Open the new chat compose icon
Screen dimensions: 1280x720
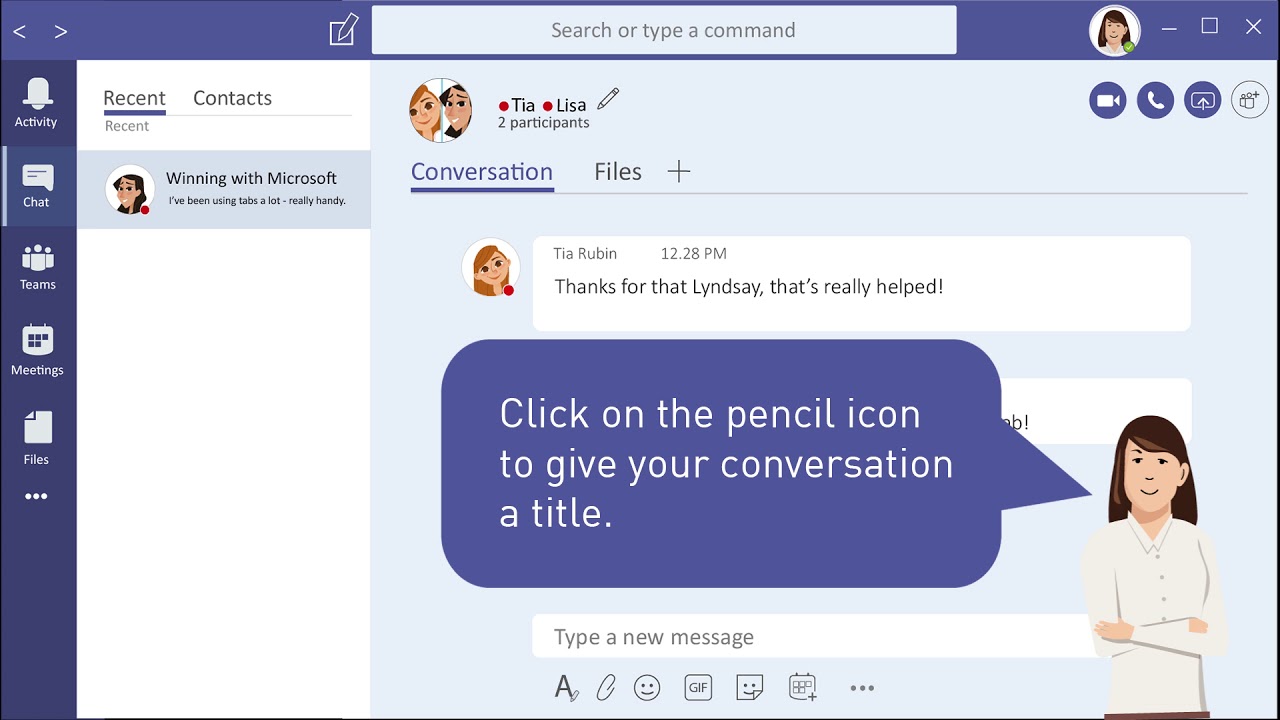pyautogui.click(x=344, y=29)
